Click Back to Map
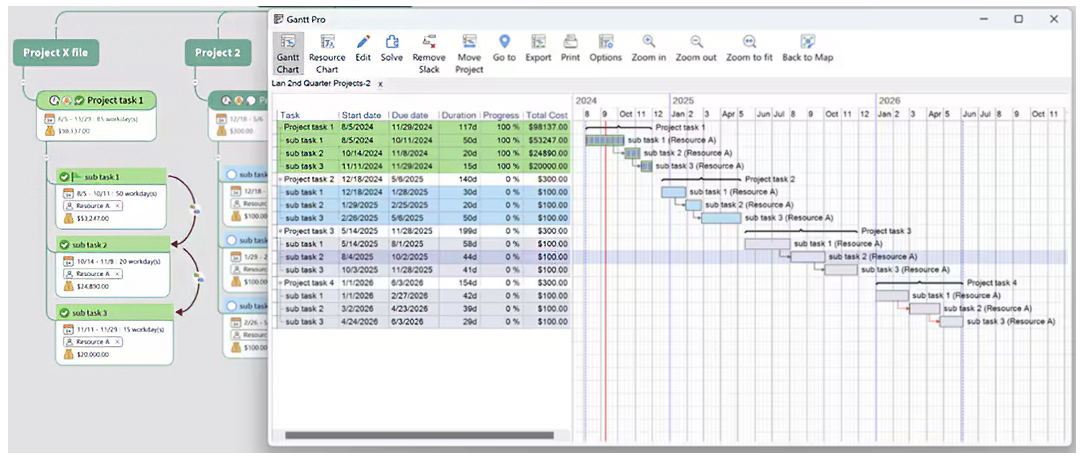This screenshot has width=1084, height=462. click(807, 49)
